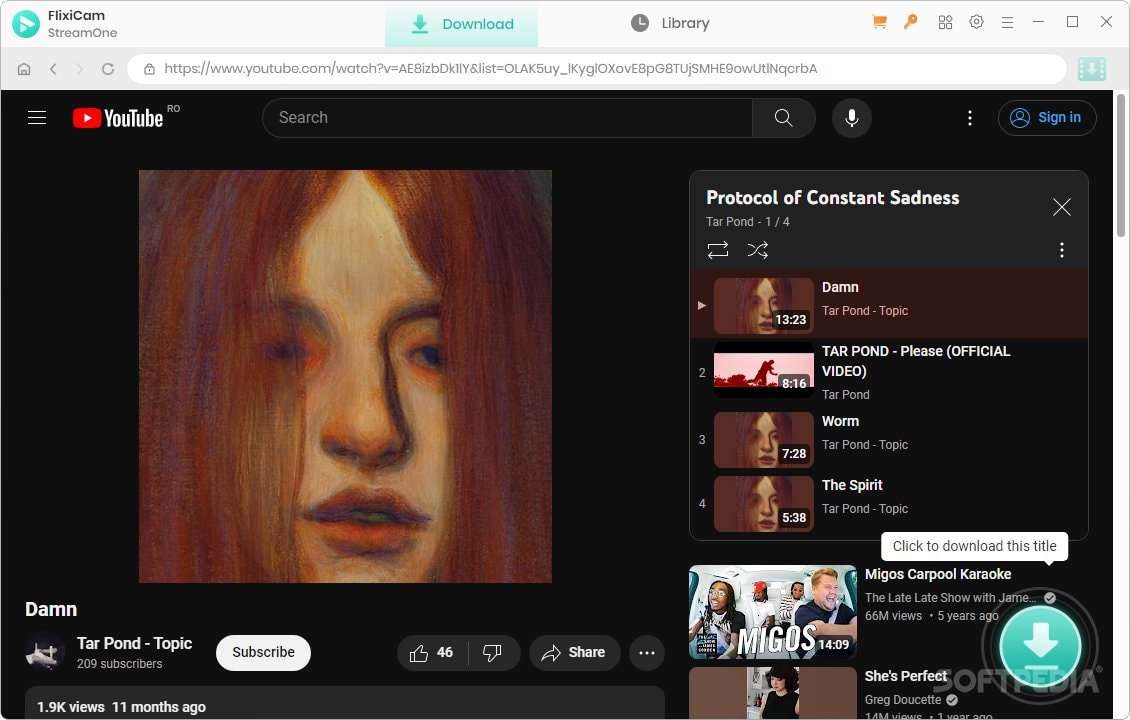Screen dimensions: 1130x720
Task: Click the search magnifier button
Action: [783, 117]
